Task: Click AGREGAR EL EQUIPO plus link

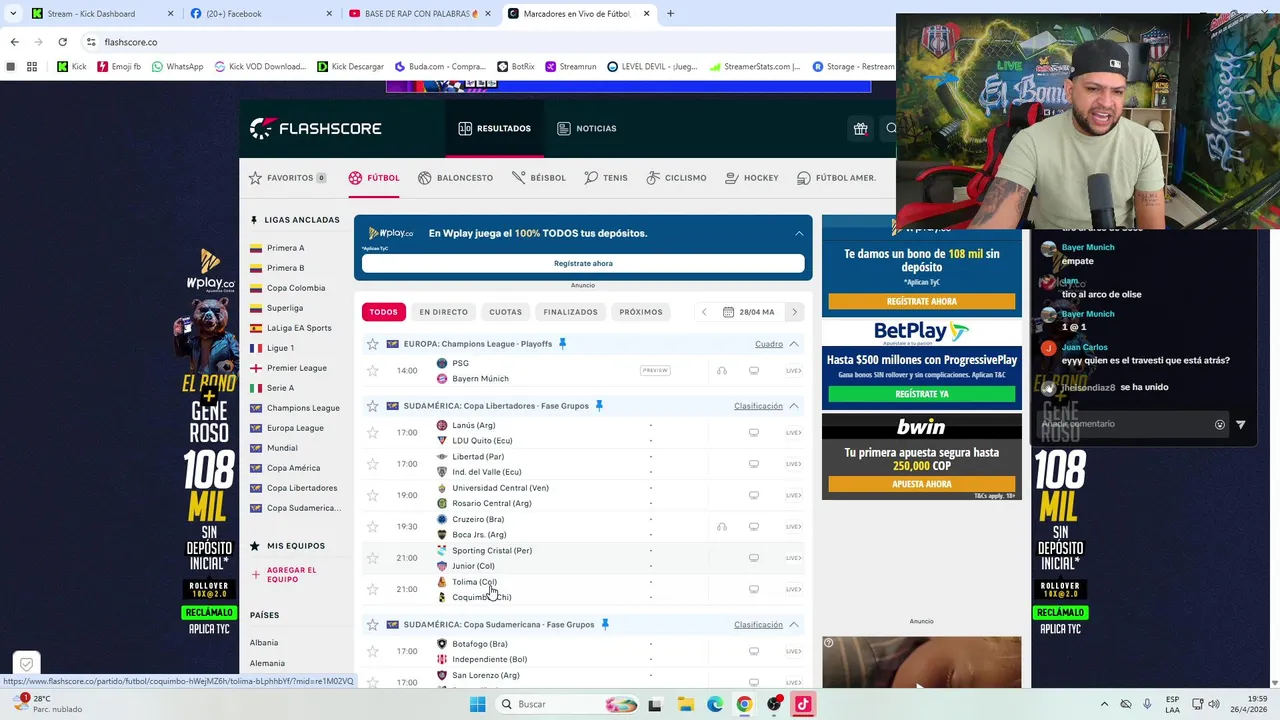Action: pos(283,575)
